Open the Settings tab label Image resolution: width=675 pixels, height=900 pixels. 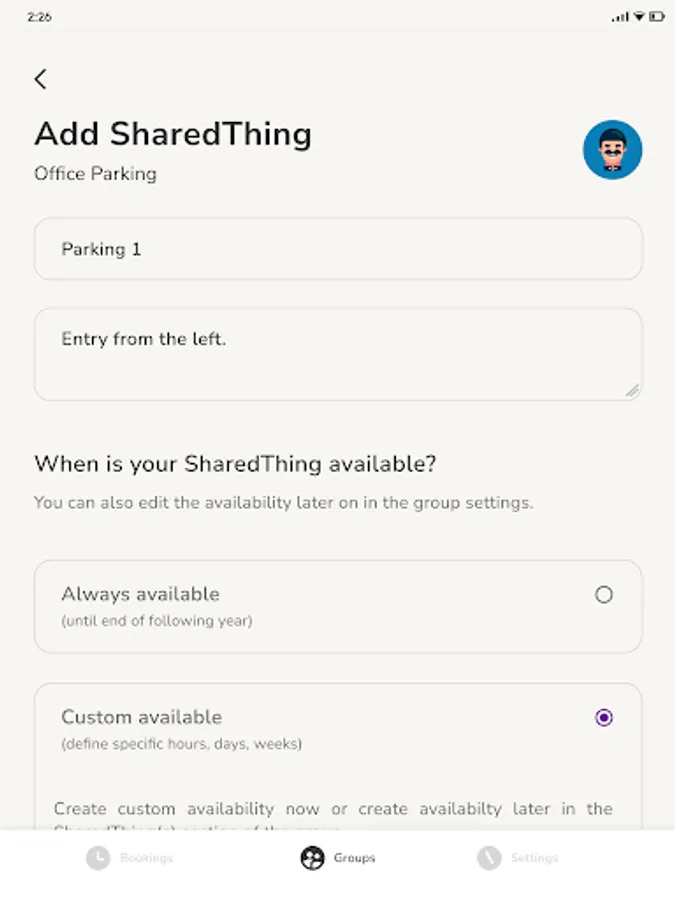(x=534, y=858)
